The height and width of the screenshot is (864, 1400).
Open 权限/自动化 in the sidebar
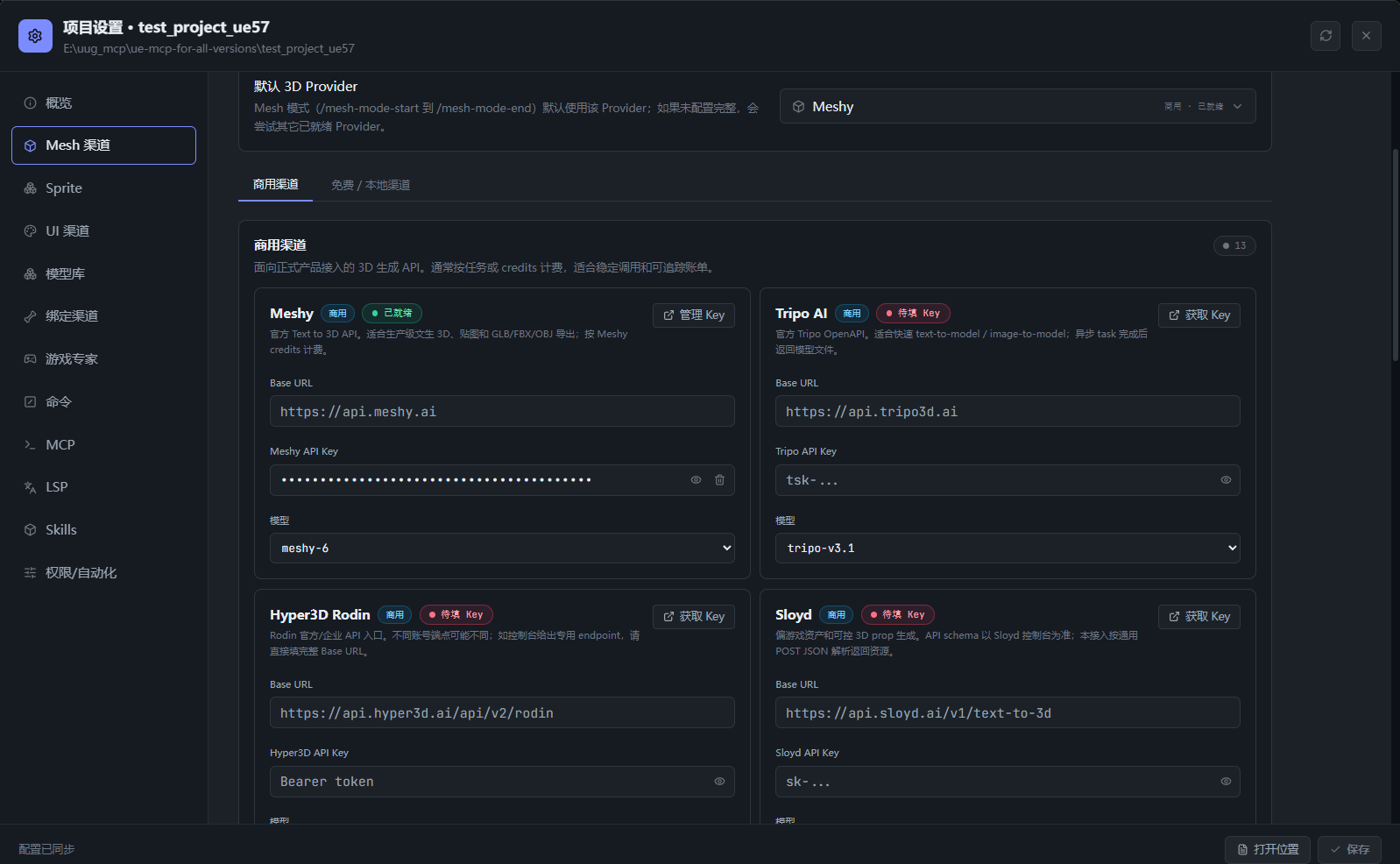(x=103, y=573)
